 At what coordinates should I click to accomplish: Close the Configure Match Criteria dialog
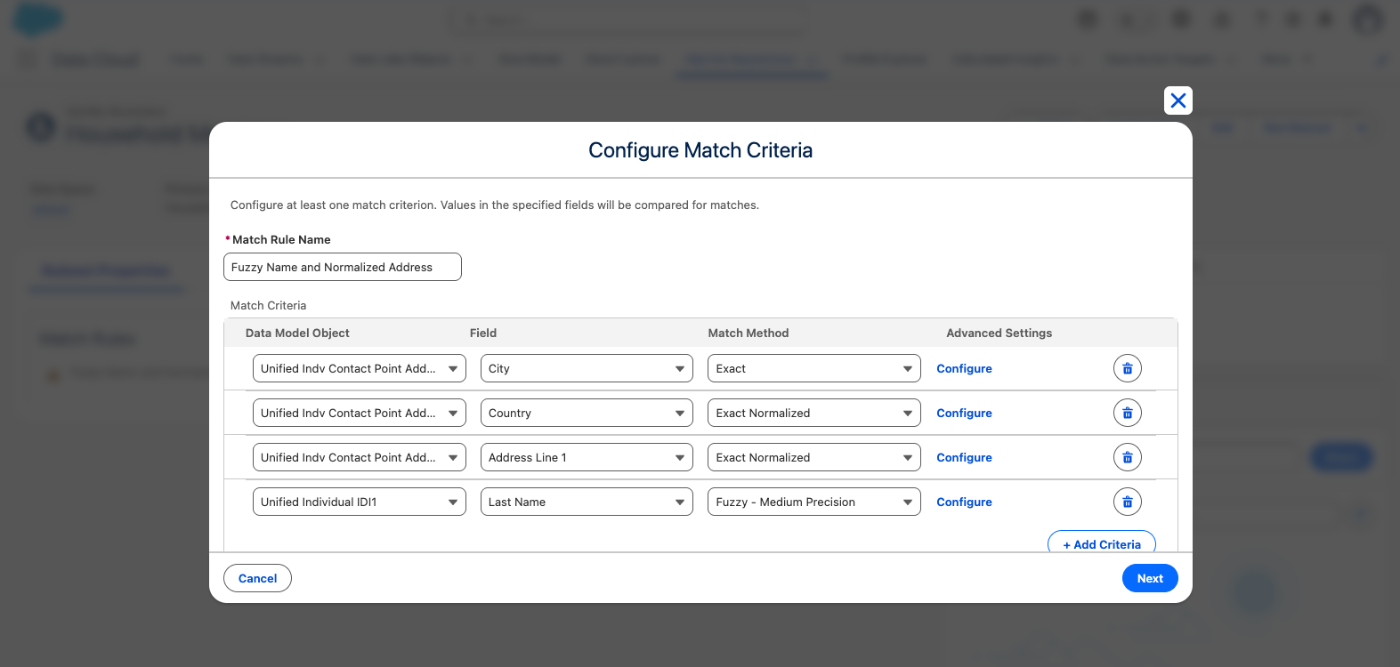1178,100
